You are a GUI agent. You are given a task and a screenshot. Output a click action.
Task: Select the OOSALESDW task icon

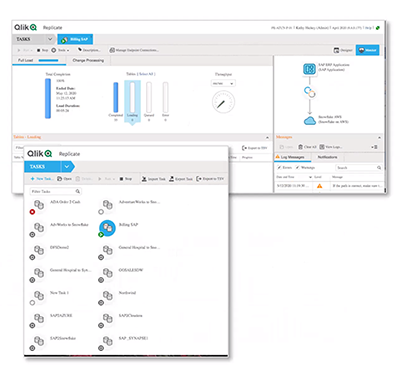pos(107,273)
